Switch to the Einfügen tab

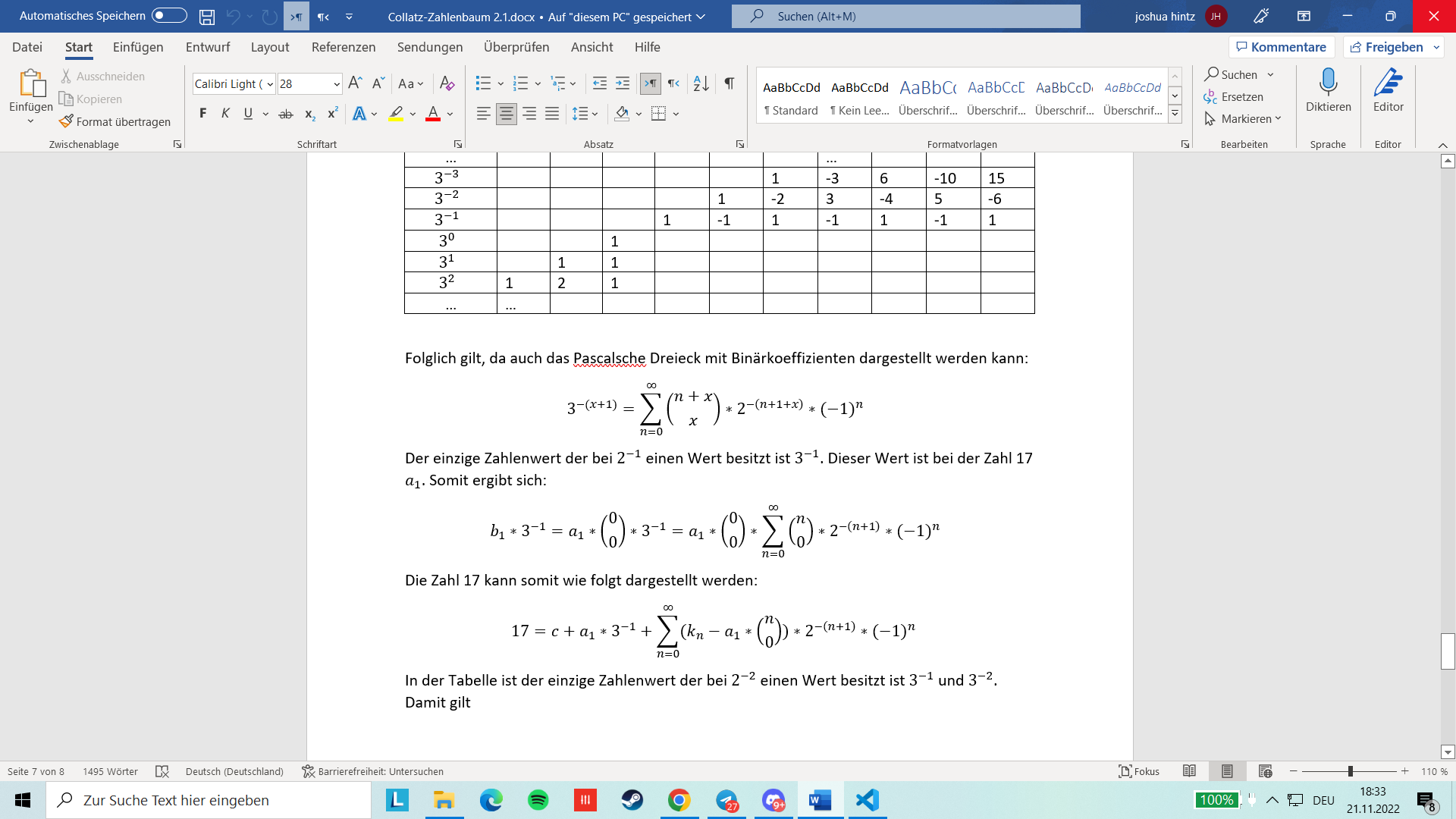tap(138, 47)
